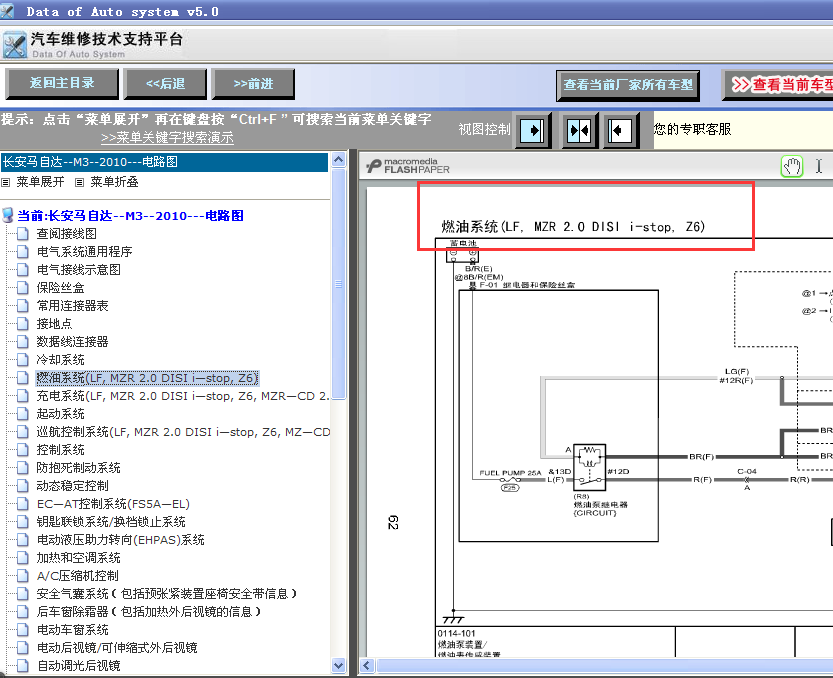The height and width of the screenshot is (678, 833).
Task: Click document icon beside 冷却系统
Action: click(22, 360)
